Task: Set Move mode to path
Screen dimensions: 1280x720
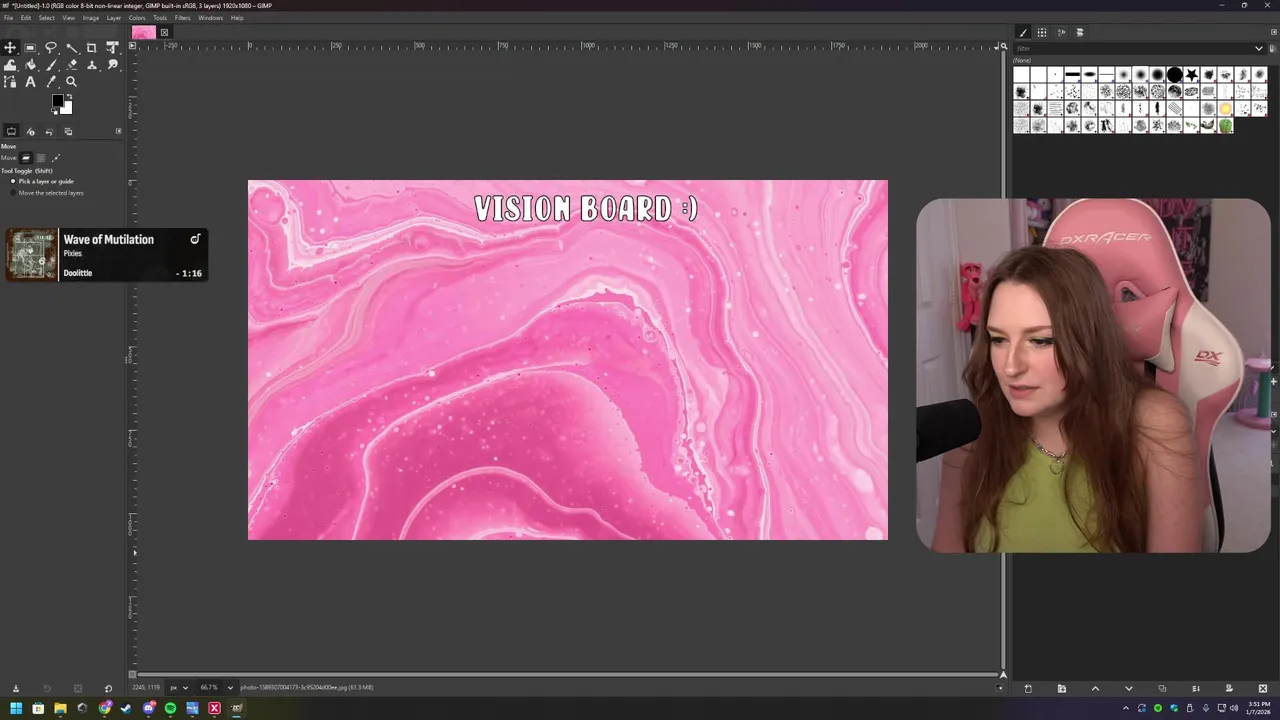Action: click(56, 157)
